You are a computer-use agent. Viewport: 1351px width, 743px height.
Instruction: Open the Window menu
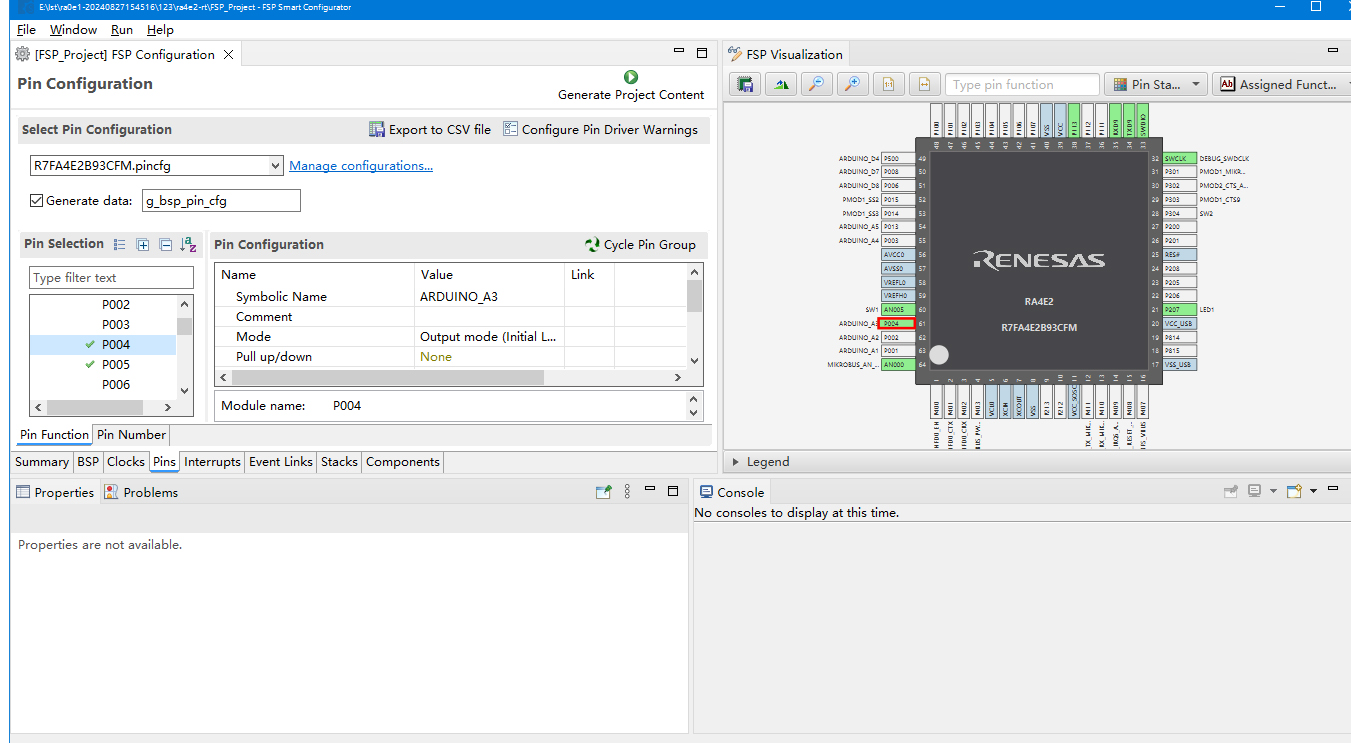74,30
